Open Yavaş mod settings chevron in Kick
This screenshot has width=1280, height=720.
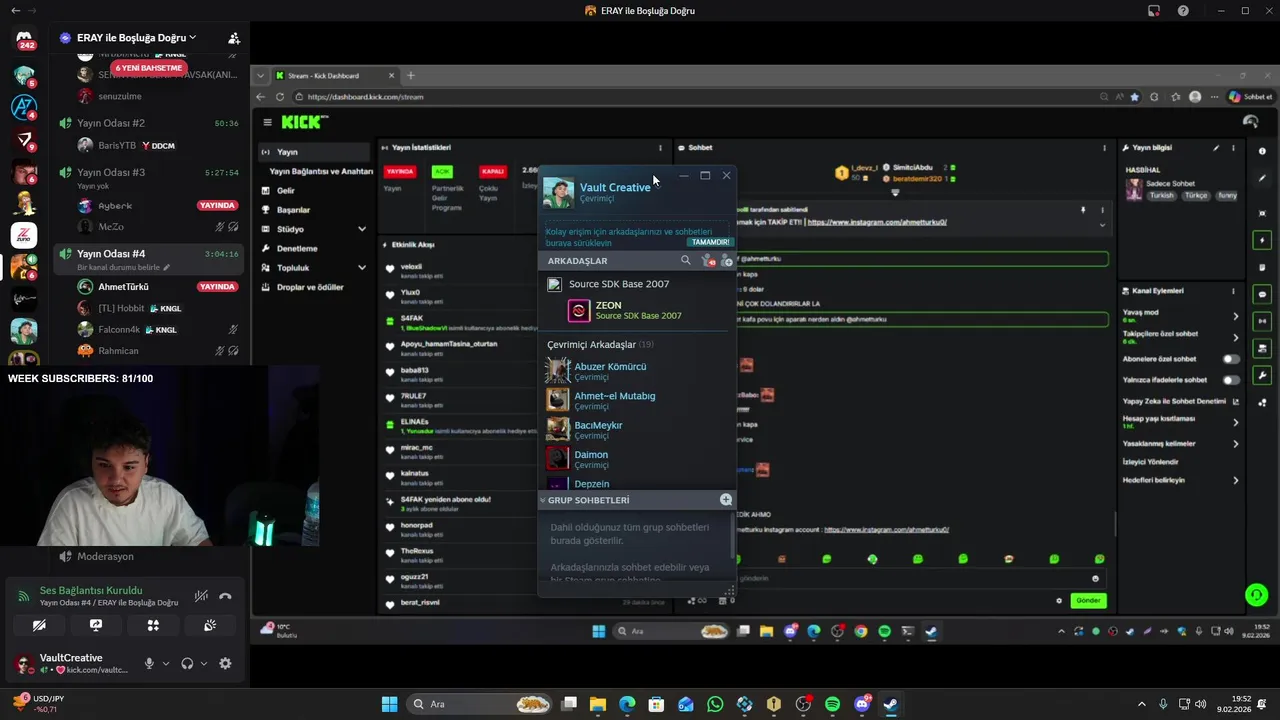pos(1235,316)
